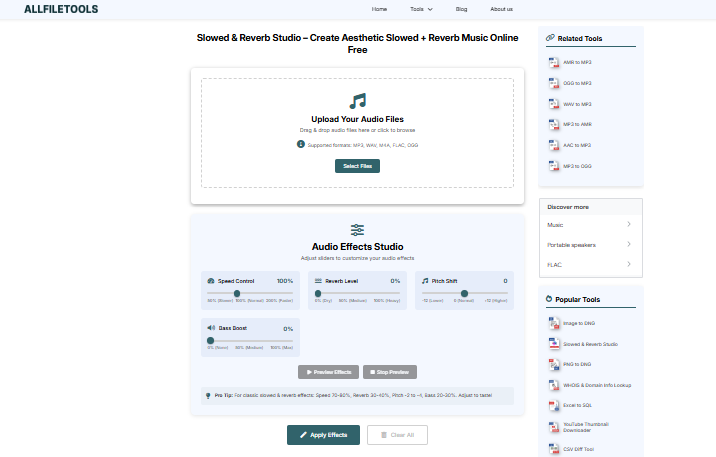The height and width of the screenshot is (457, 716).
Task: Click the AMR to MP3 file icon
Action: [x=553, y=62]
